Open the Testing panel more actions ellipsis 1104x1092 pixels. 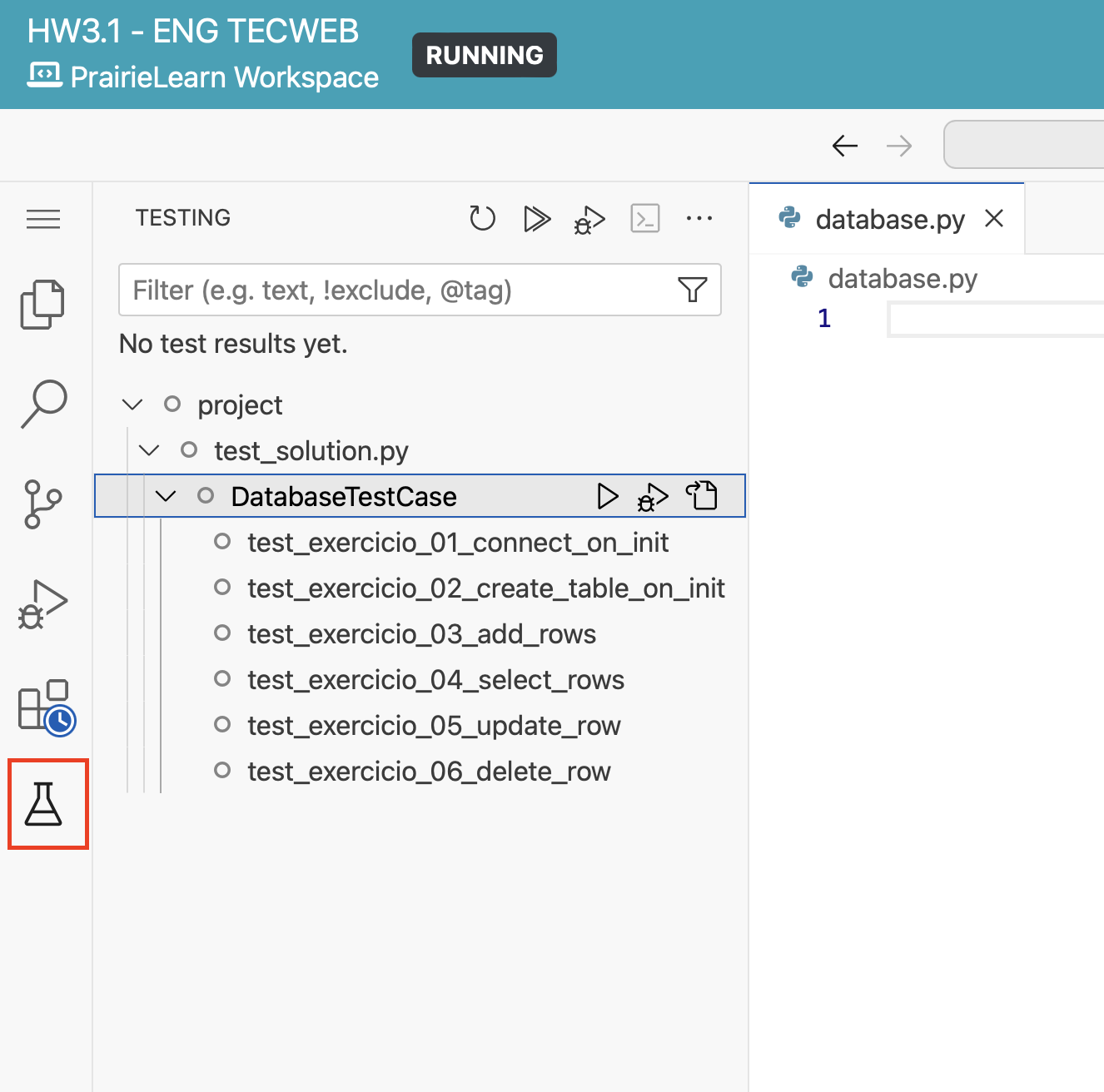click(x=699, y=218)
